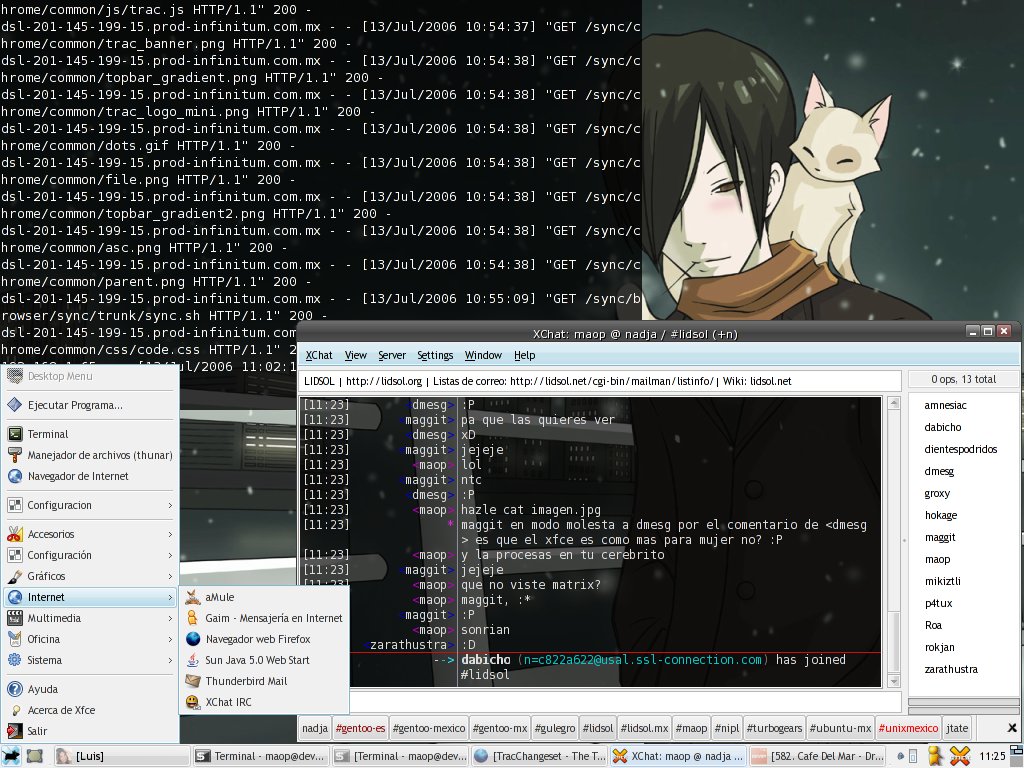The image size is (1024, 768).
Task: Expand the Accesorios submenu
Action: point(91,534)
